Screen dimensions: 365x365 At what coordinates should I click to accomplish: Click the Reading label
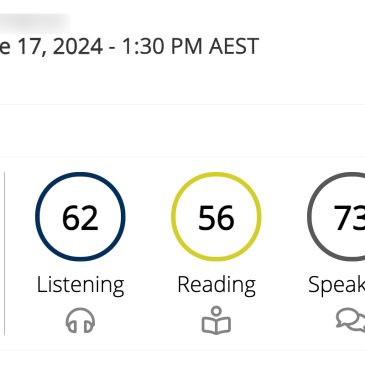point(217,285)
